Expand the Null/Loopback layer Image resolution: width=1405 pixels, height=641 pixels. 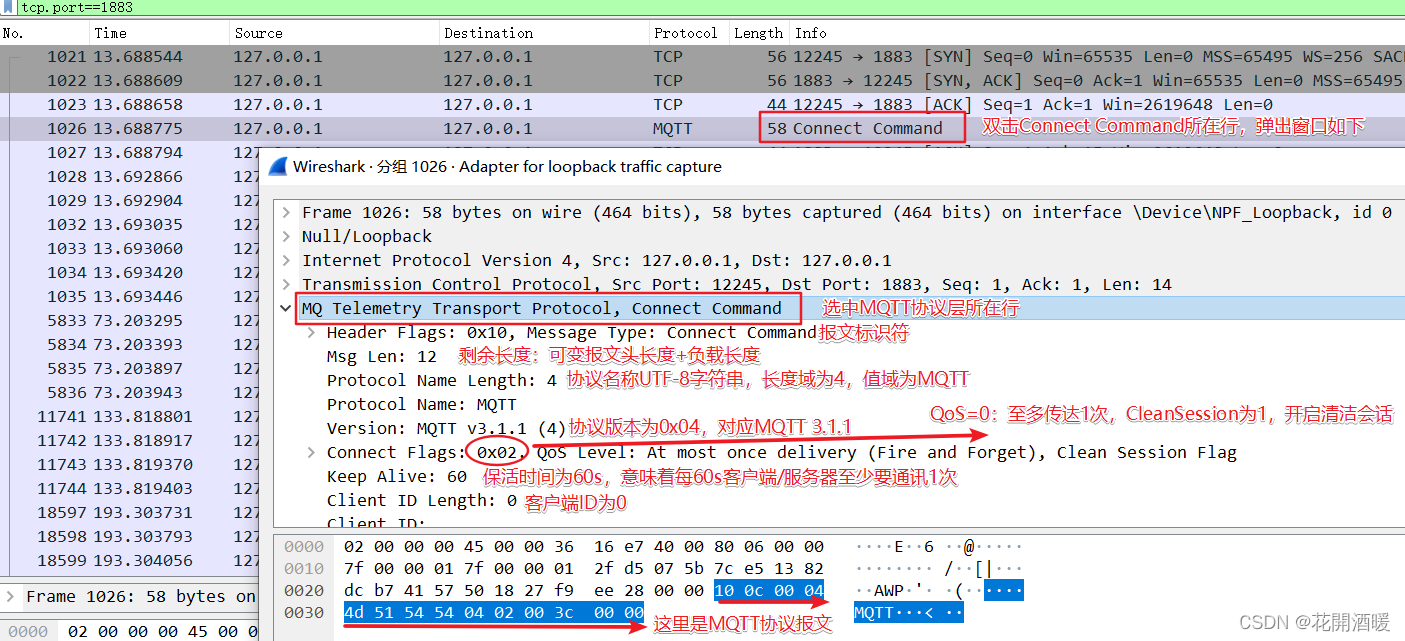coord(285,236)
